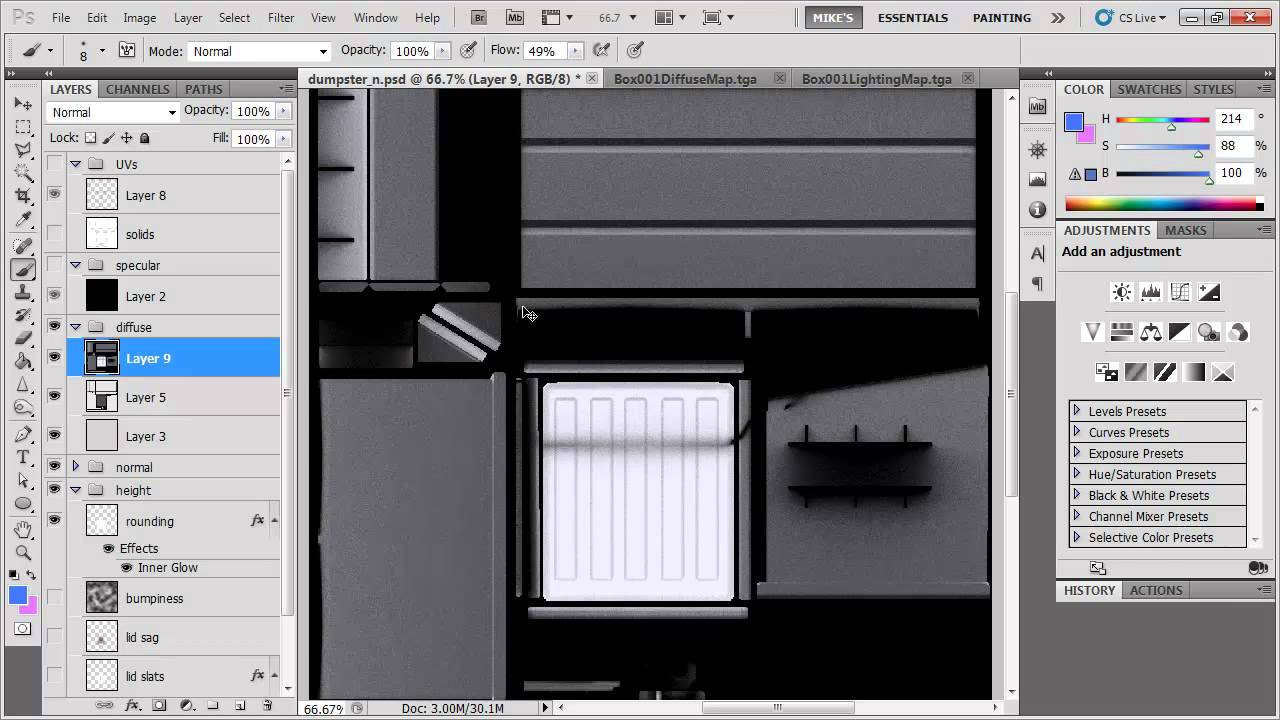Collapse the UVs layer group
The image size is (1280, 720).
click(x=75, y=164)
